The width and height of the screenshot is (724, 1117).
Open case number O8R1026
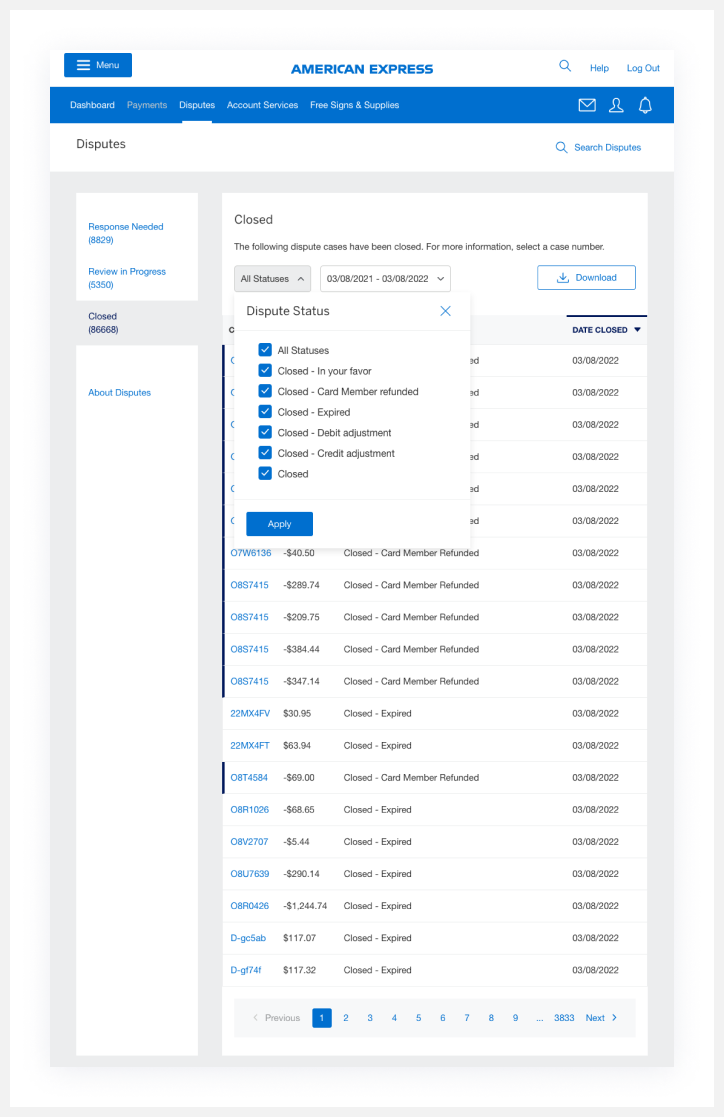point(249,809)
